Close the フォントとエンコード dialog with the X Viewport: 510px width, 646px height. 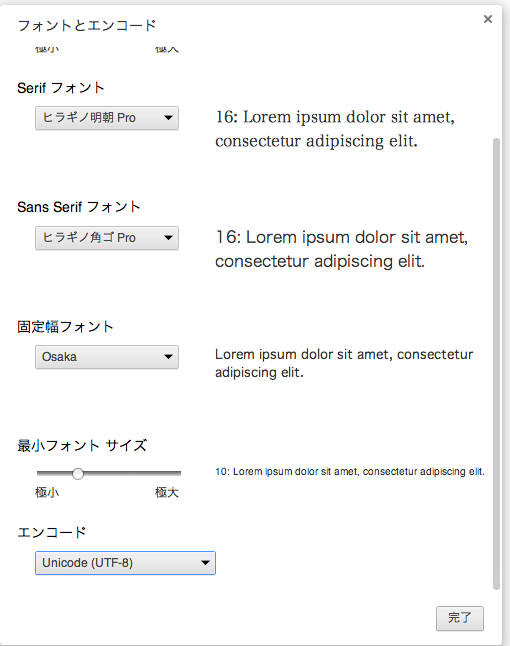point(488,19)
